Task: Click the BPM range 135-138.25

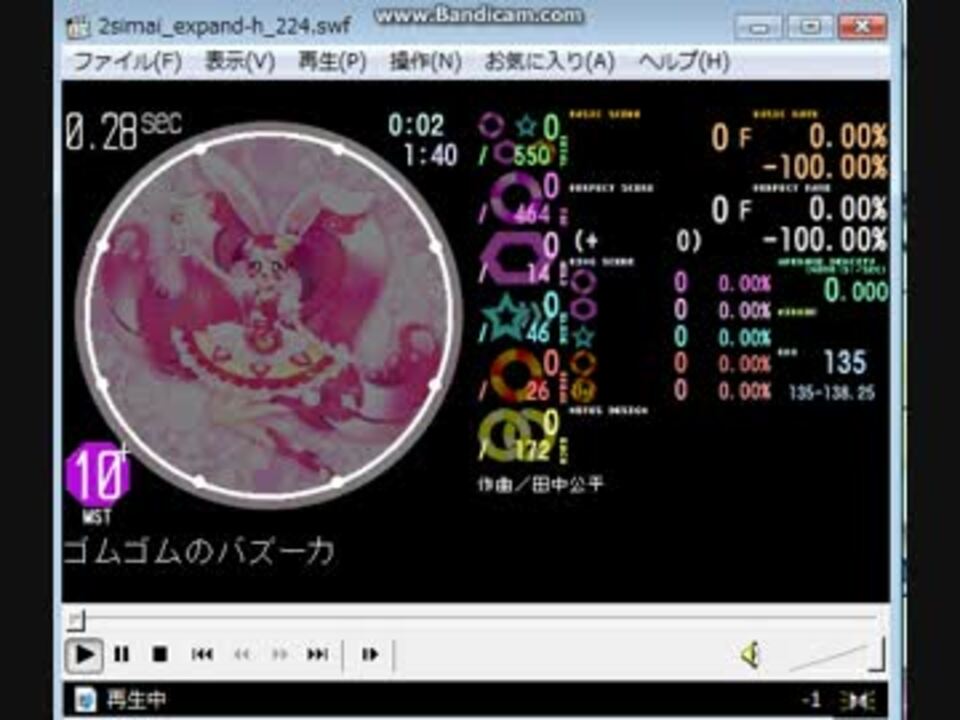Action: pyautogui.click(x=832, y=392)
